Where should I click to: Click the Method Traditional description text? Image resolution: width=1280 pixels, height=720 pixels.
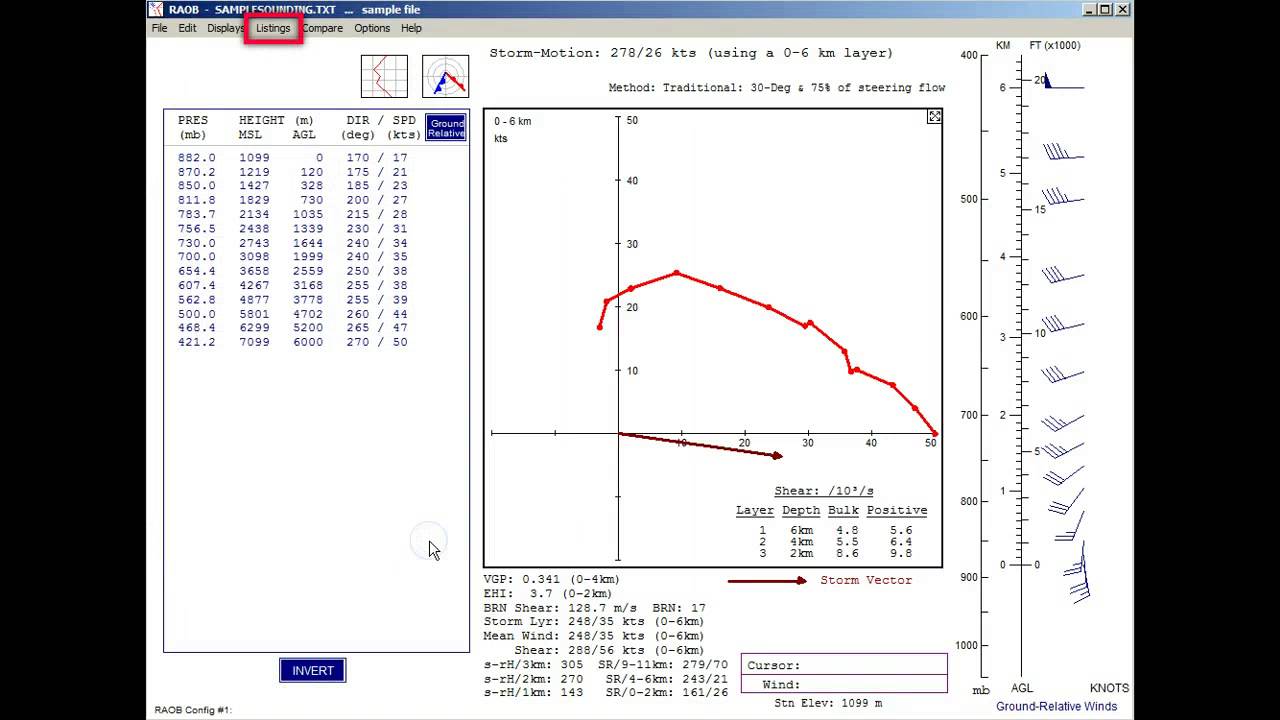[777, 88]
